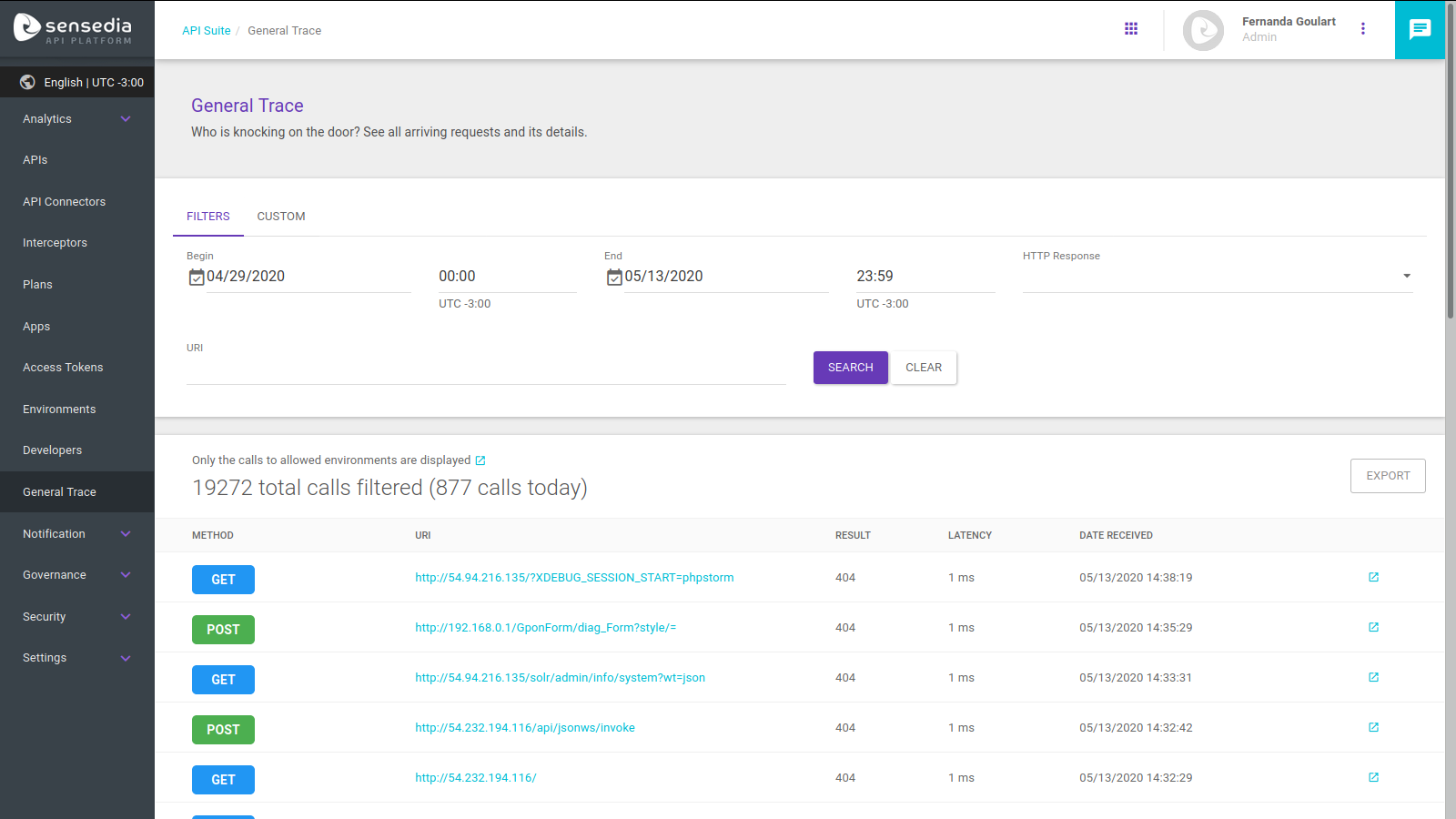
Task: Open the chat support icon
Action: [x=1420, y=30]
